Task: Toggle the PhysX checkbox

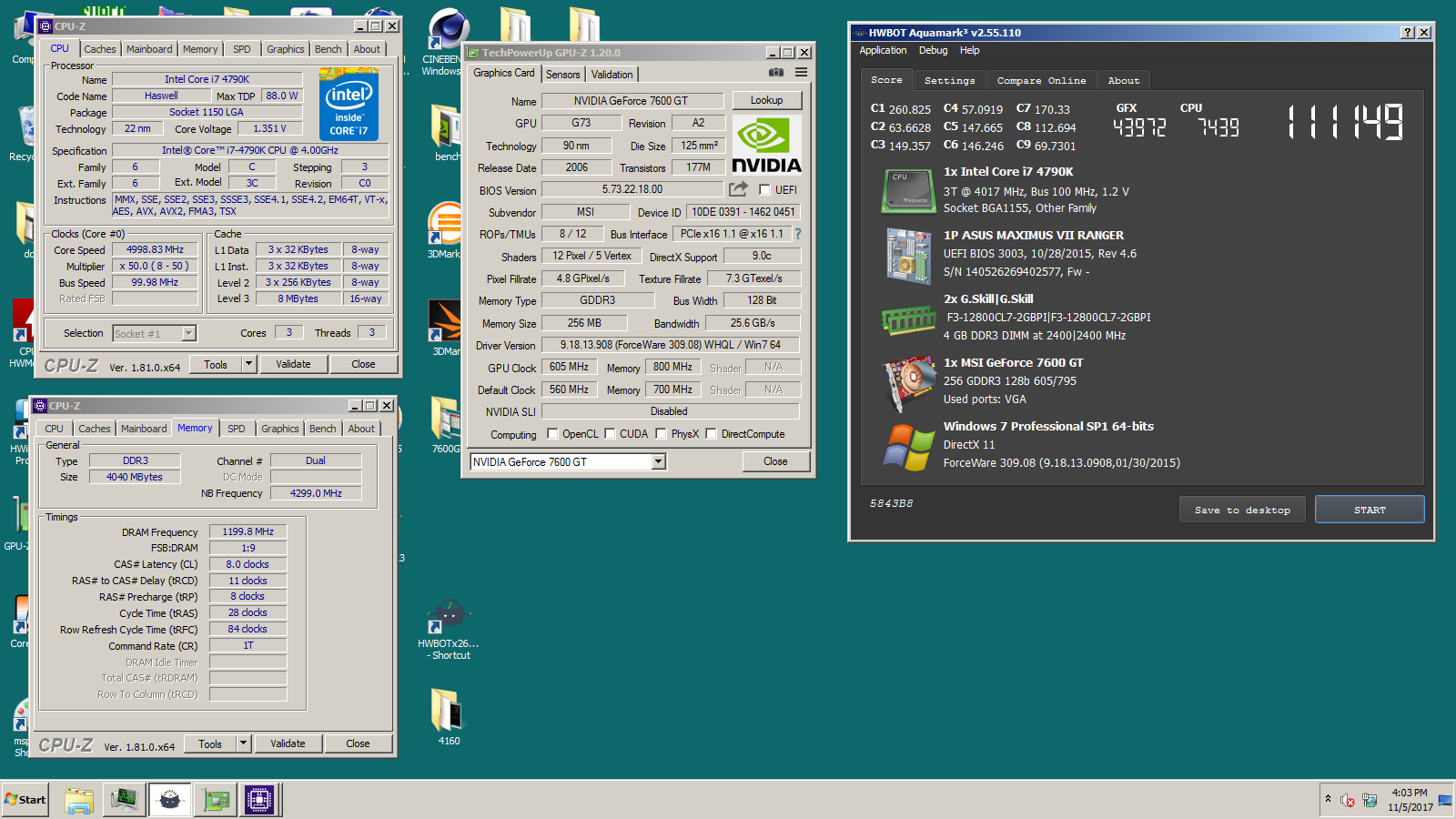Action: (662, 434)
